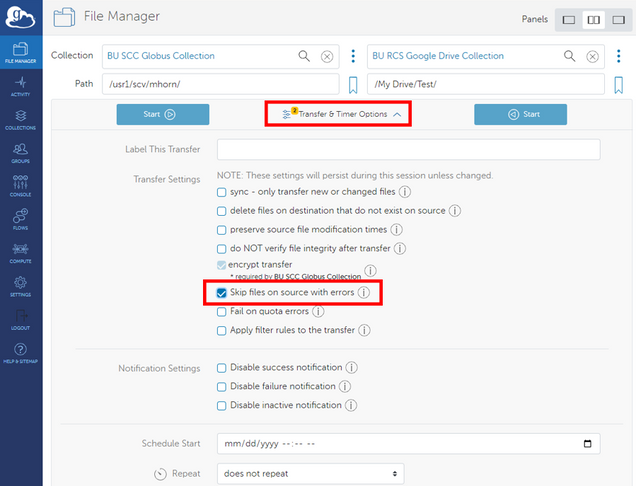This screenshot has height=486, width=636.
Task: Enable delete files on destination option
Action: pos(221,211)
